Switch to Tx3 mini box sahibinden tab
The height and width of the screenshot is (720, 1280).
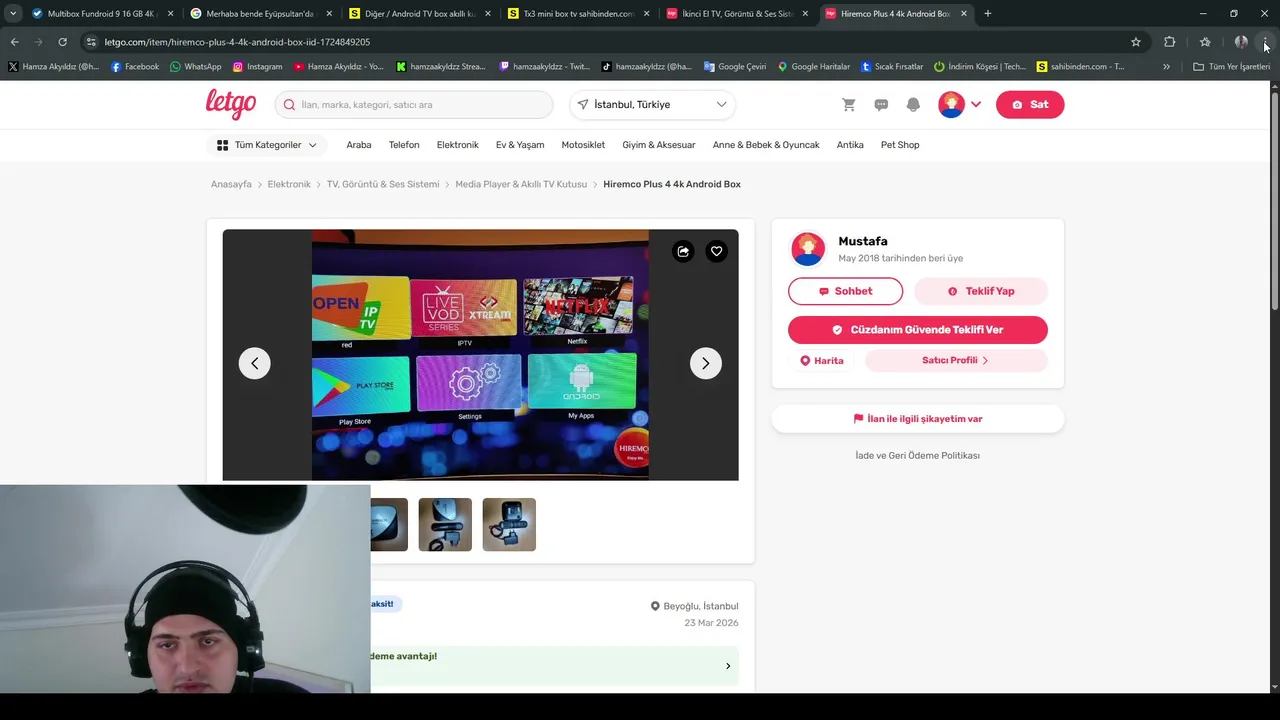[579, 14]
